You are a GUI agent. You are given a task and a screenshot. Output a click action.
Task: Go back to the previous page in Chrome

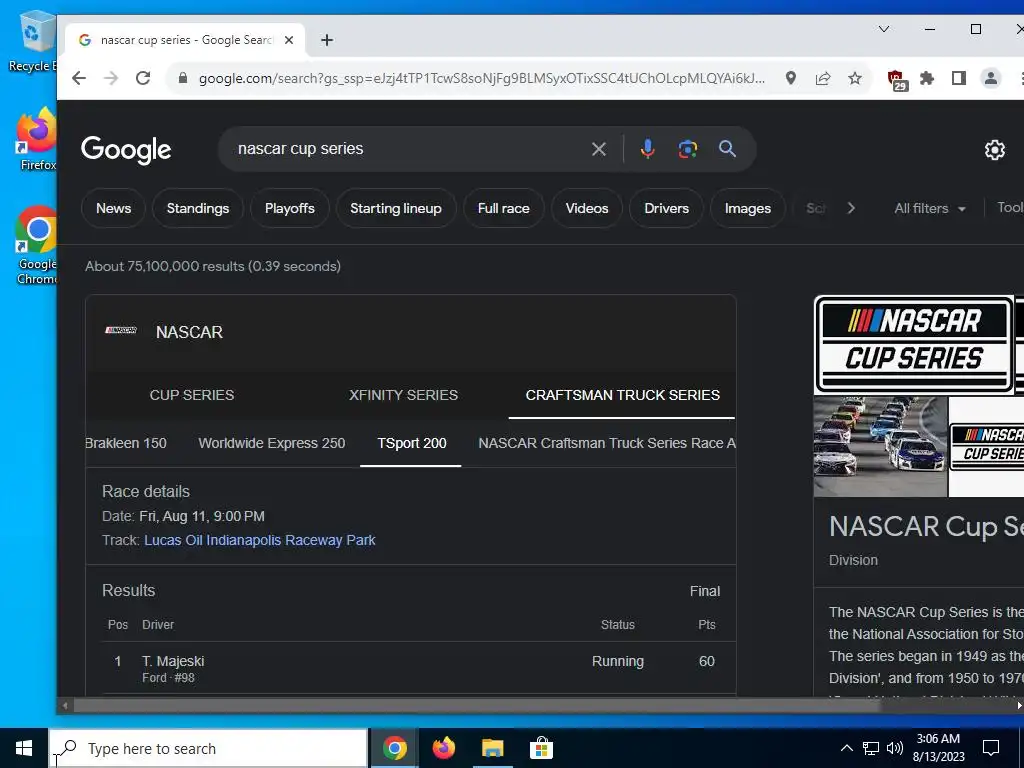pos(79,78)
